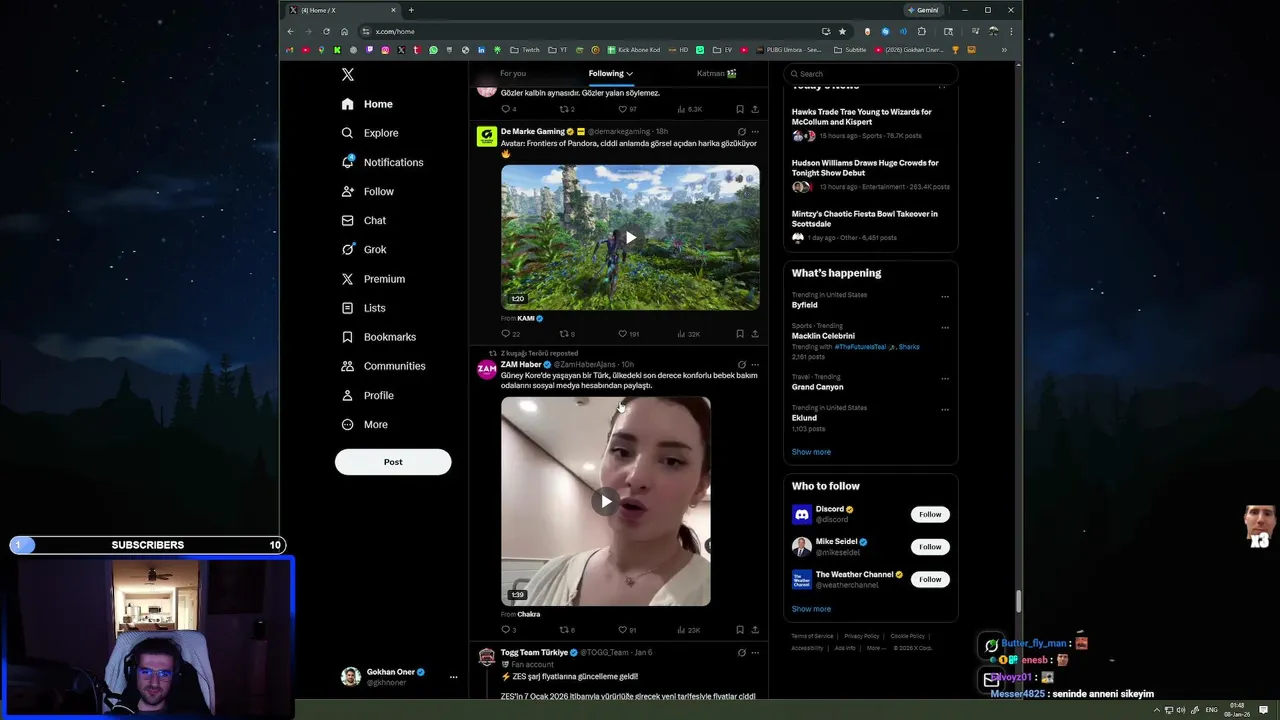Bookmark the De Marke Gaming post
This screenshot has height=720, width=1280.
coord(740,334)
